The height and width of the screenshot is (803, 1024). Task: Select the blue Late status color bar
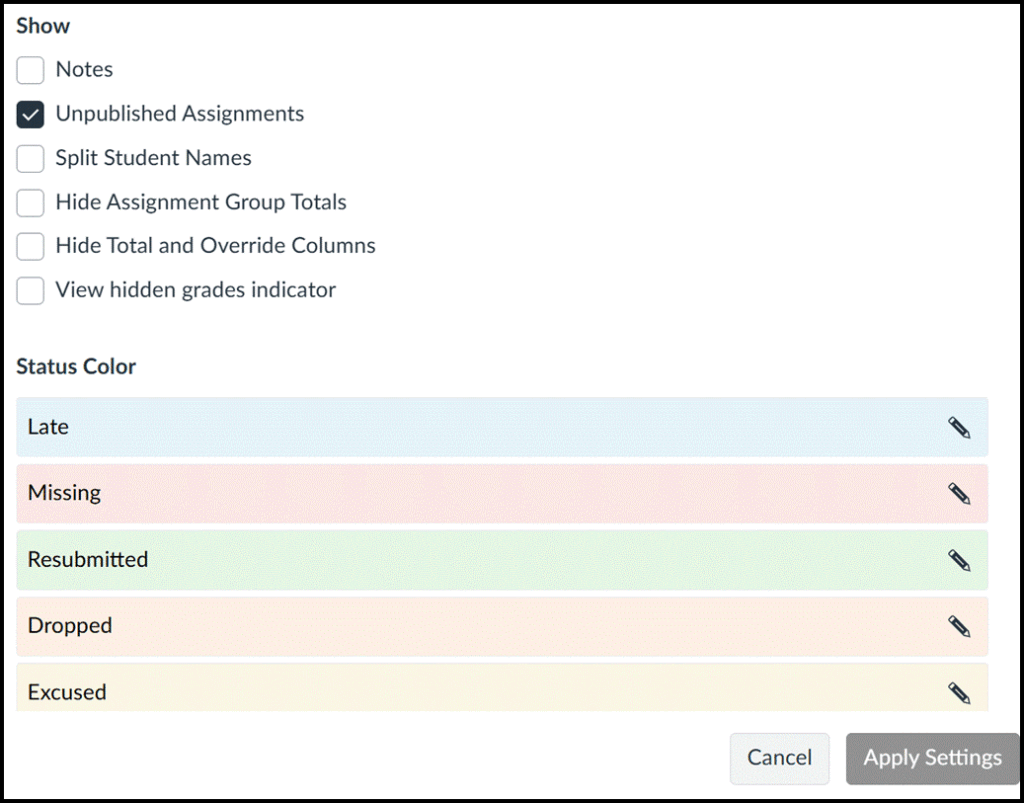click(480, 427)
